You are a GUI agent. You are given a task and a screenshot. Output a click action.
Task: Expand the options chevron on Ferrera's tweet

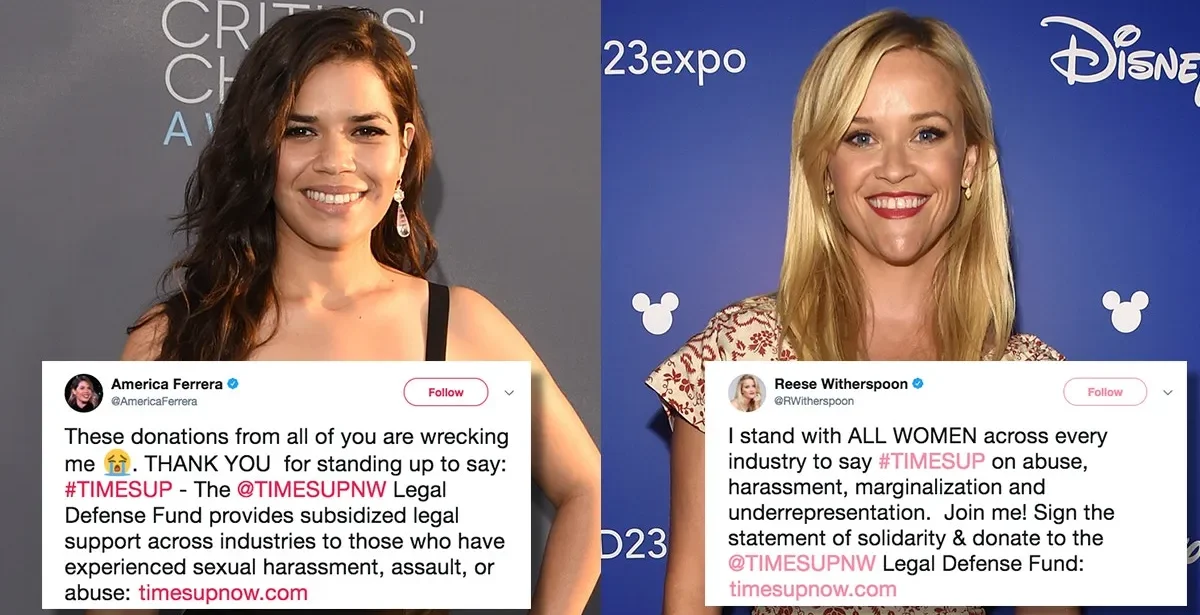[x=508, y=392]
